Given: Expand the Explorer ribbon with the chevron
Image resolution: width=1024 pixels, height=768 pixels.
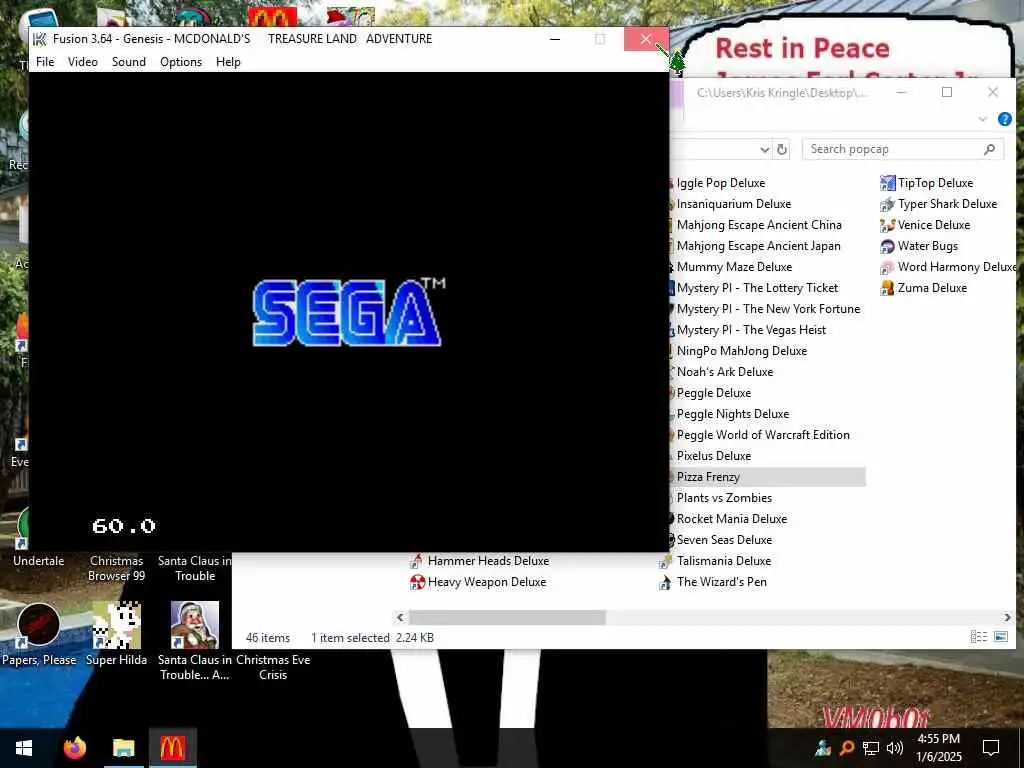Looking at the screenshot, I should tap(983, 119).
